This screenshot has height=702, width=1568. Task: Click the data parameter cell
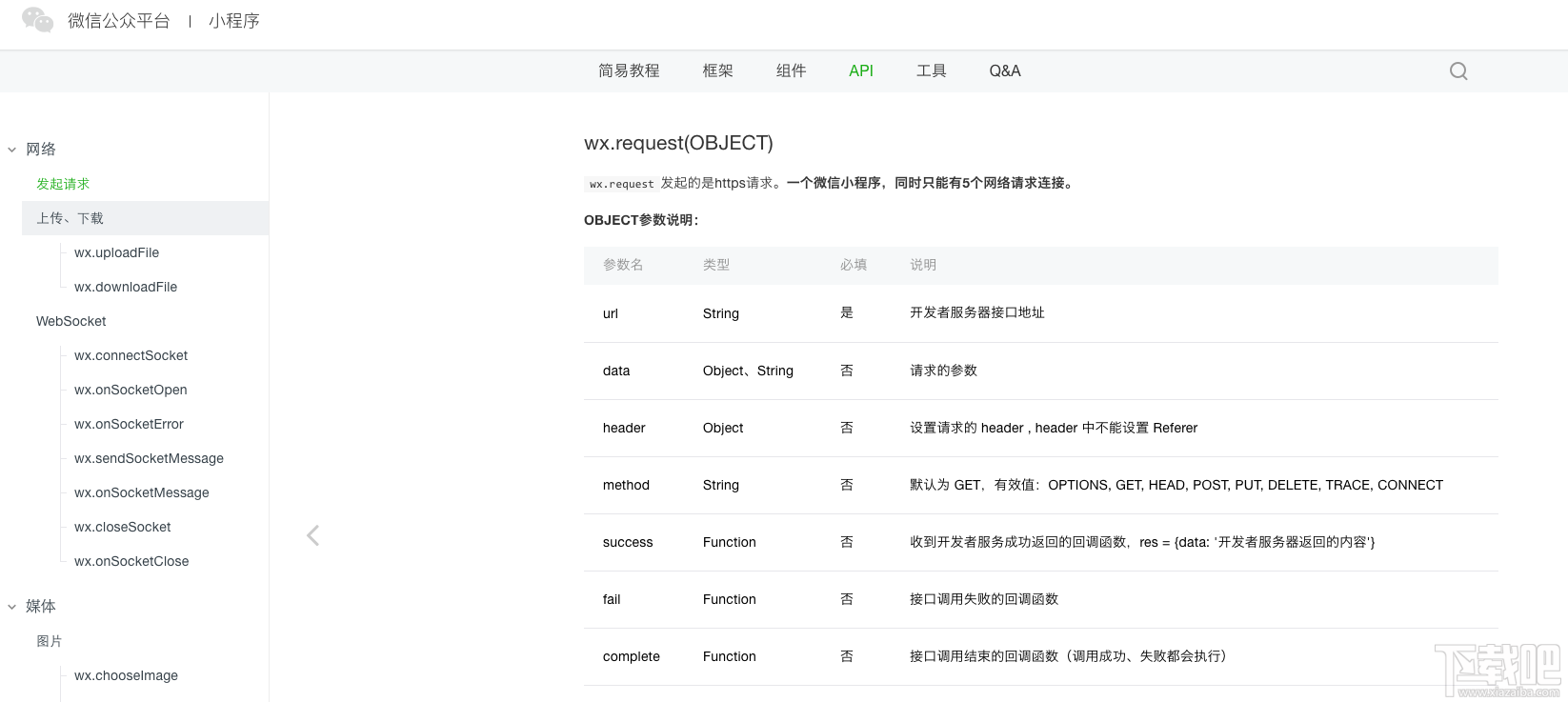tap(616, 371)
